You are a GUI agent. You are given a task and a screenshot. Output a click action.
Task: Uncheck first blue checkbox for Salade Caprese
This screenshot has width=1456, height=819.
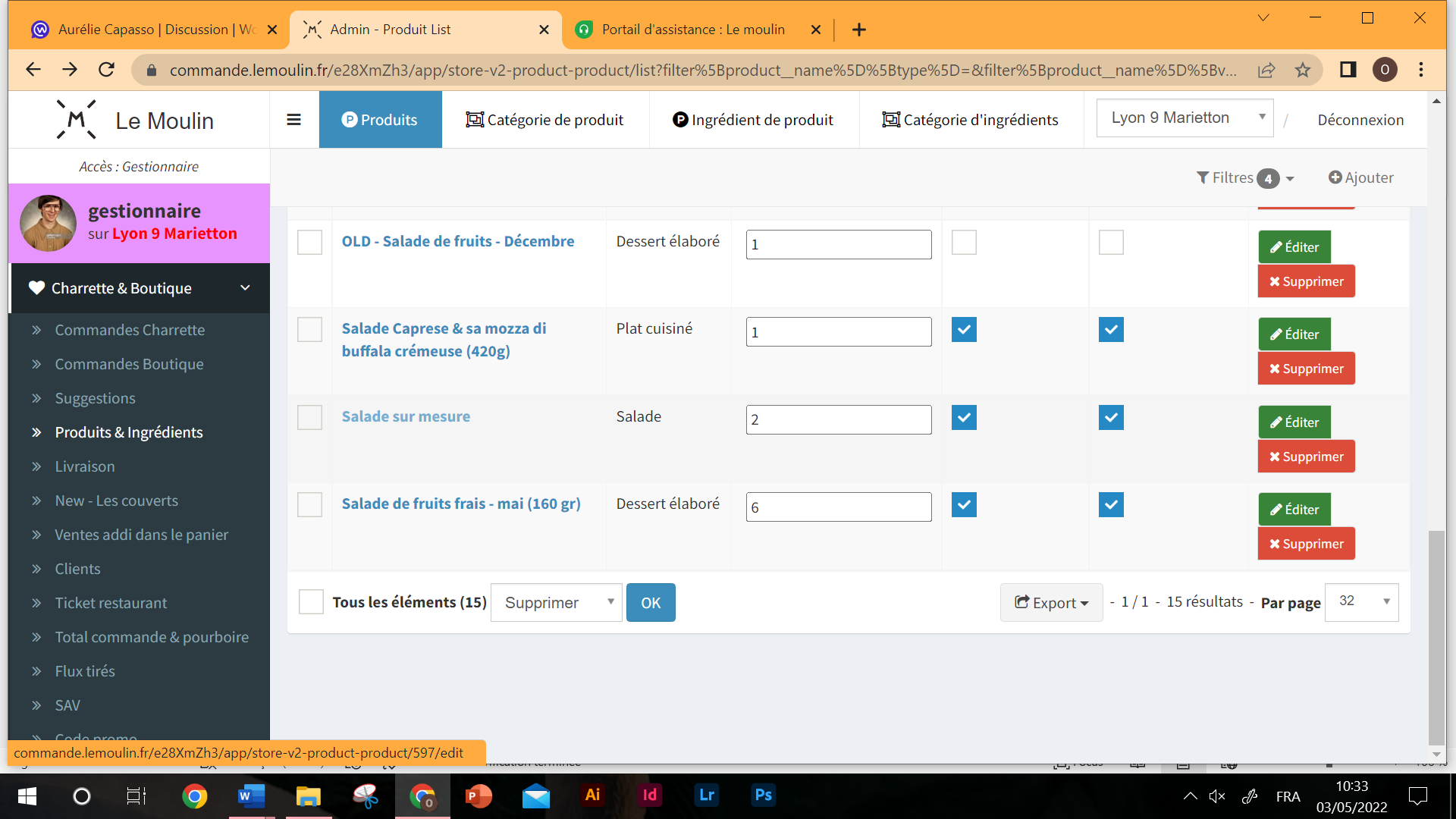tap(964, 330)
